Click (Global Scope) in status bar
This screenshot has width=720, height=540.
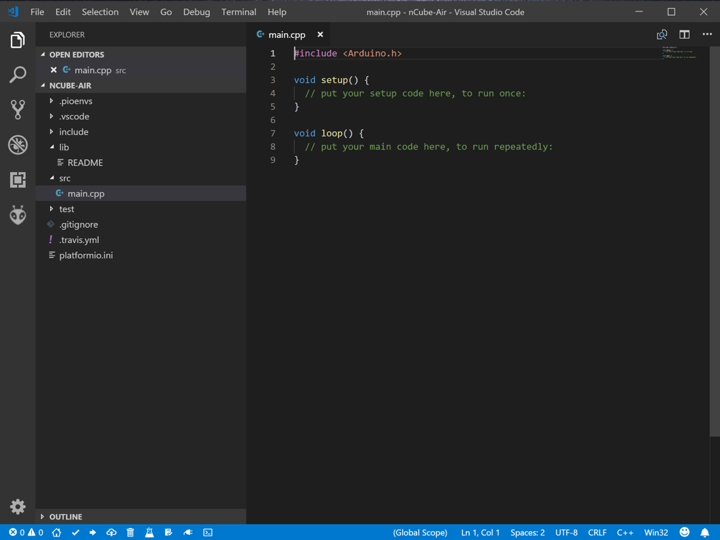420,533
